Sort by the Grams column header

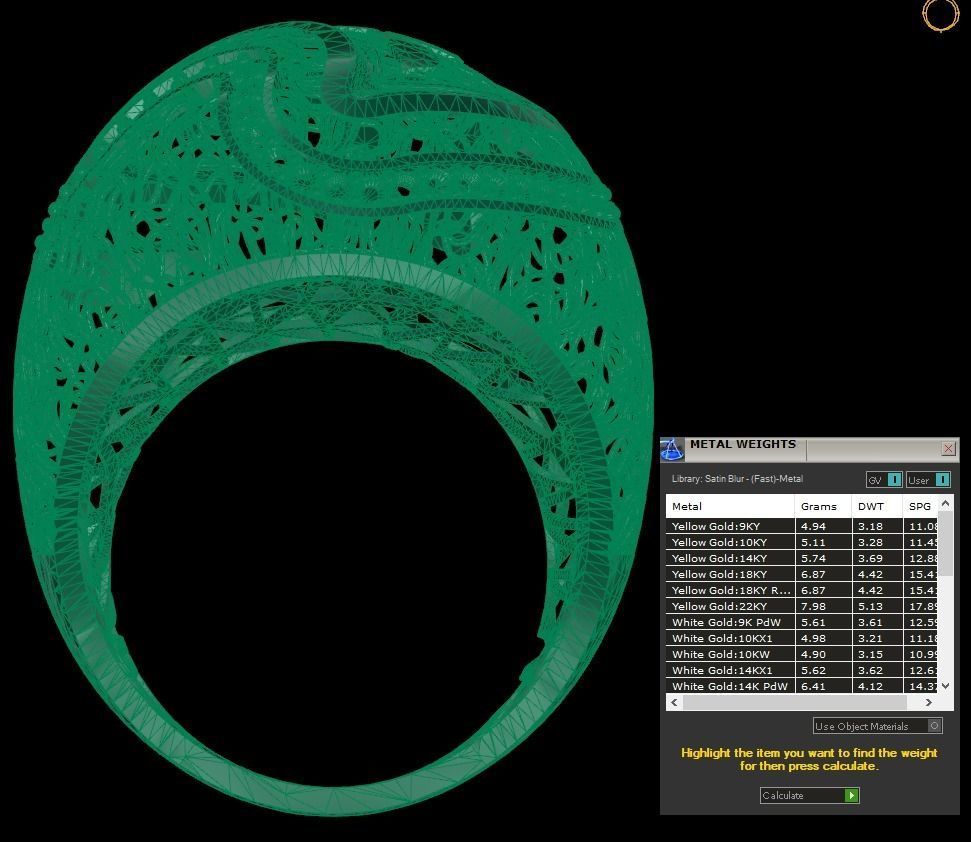click(x=823, y=506)
